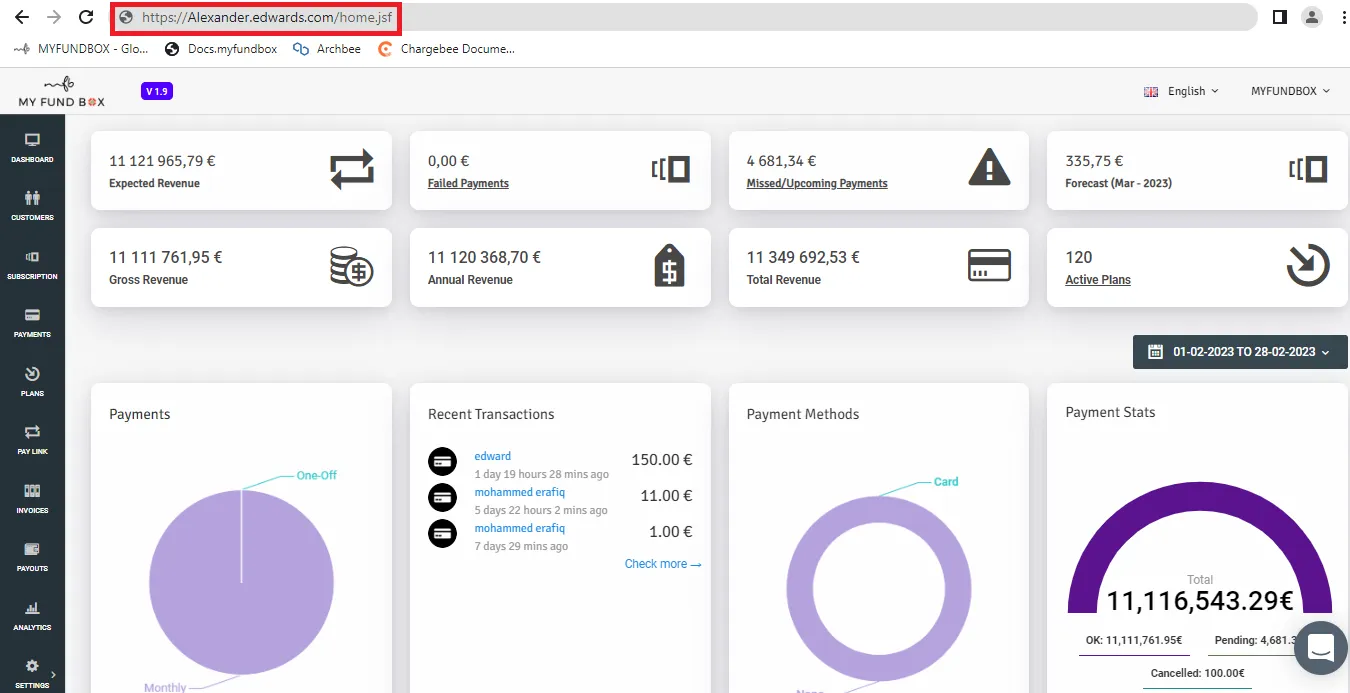1350x693 pixels.
Task: Reload the page in the browser
Action: [86, 17]
